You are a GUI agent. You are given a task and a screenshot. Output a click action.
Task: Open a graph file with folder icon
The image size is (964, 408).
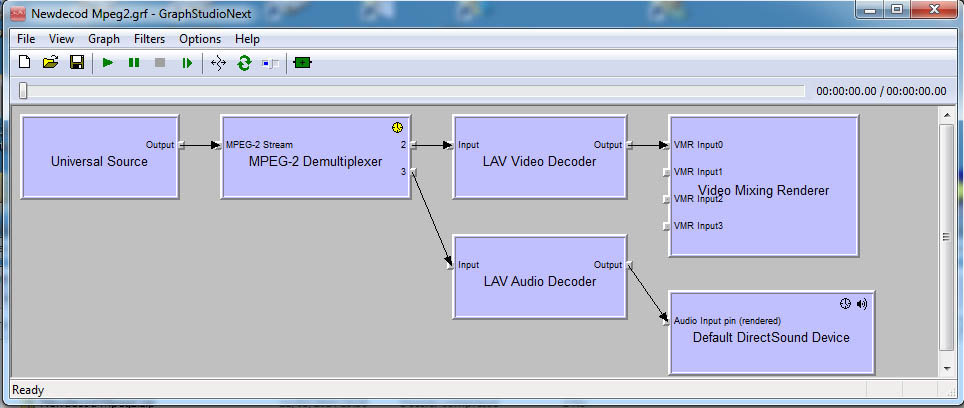[50, 63]
